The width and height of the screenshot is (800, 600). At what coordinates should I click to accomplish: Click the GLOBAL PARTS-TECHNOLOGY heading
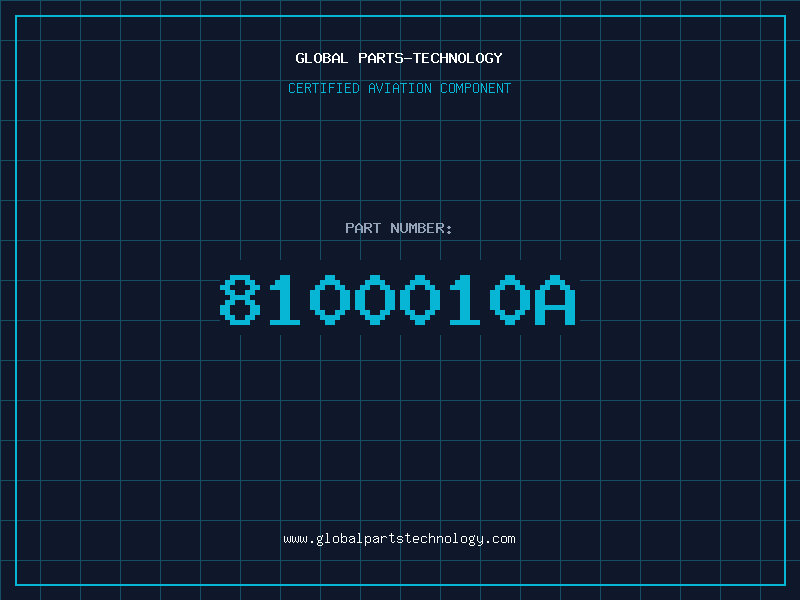tap(399, 58)
